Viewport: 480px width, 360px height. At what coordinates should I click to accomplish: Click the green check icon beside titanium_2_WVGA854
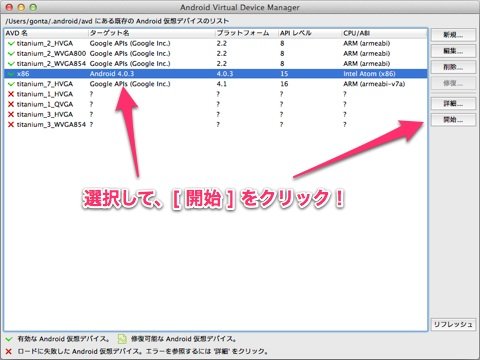[x=11, y=64]
